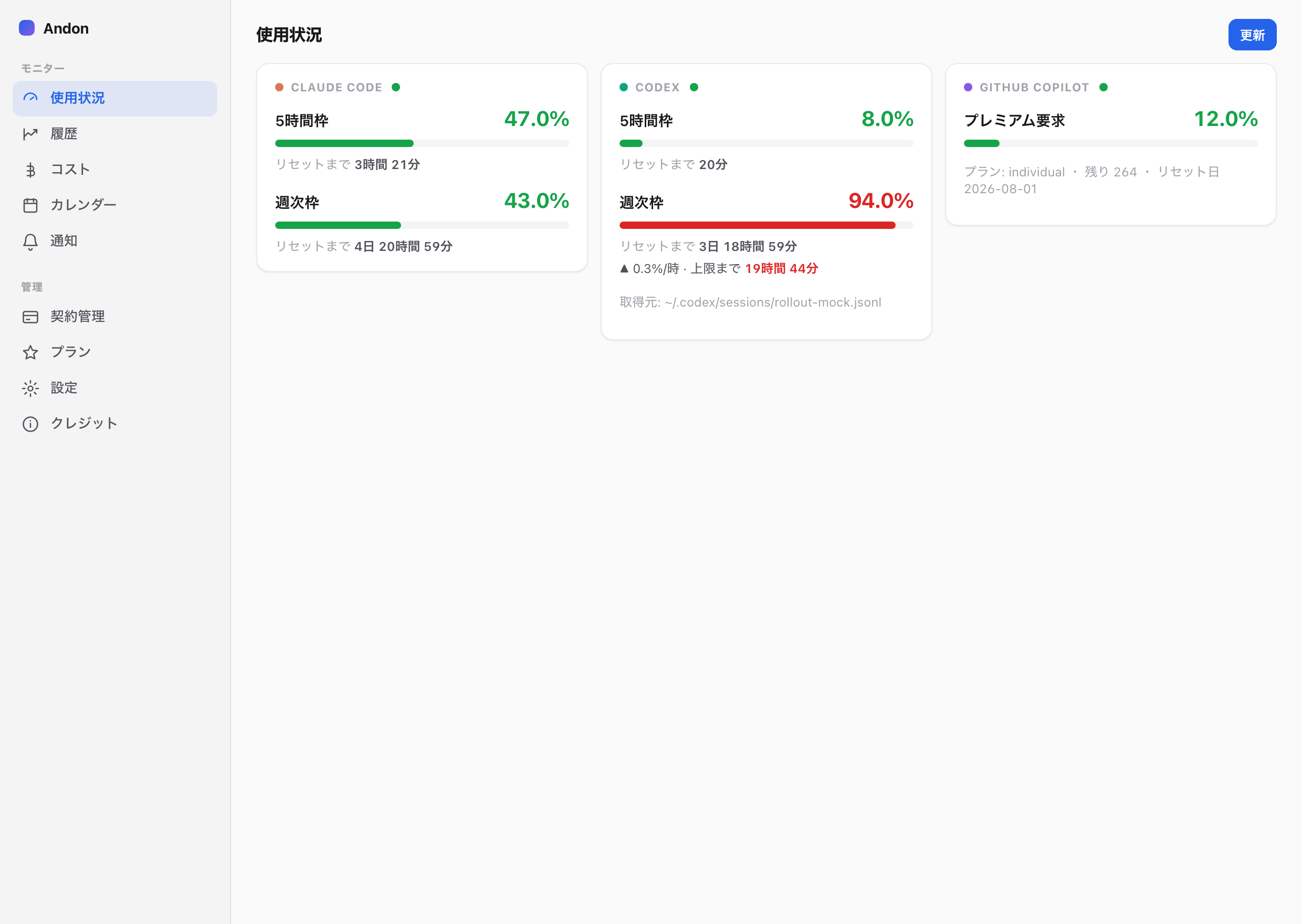Click Claude Code 5時間枠 progress bar
The height and width of the screenshot is (924, 1302).
coord(422,143)
